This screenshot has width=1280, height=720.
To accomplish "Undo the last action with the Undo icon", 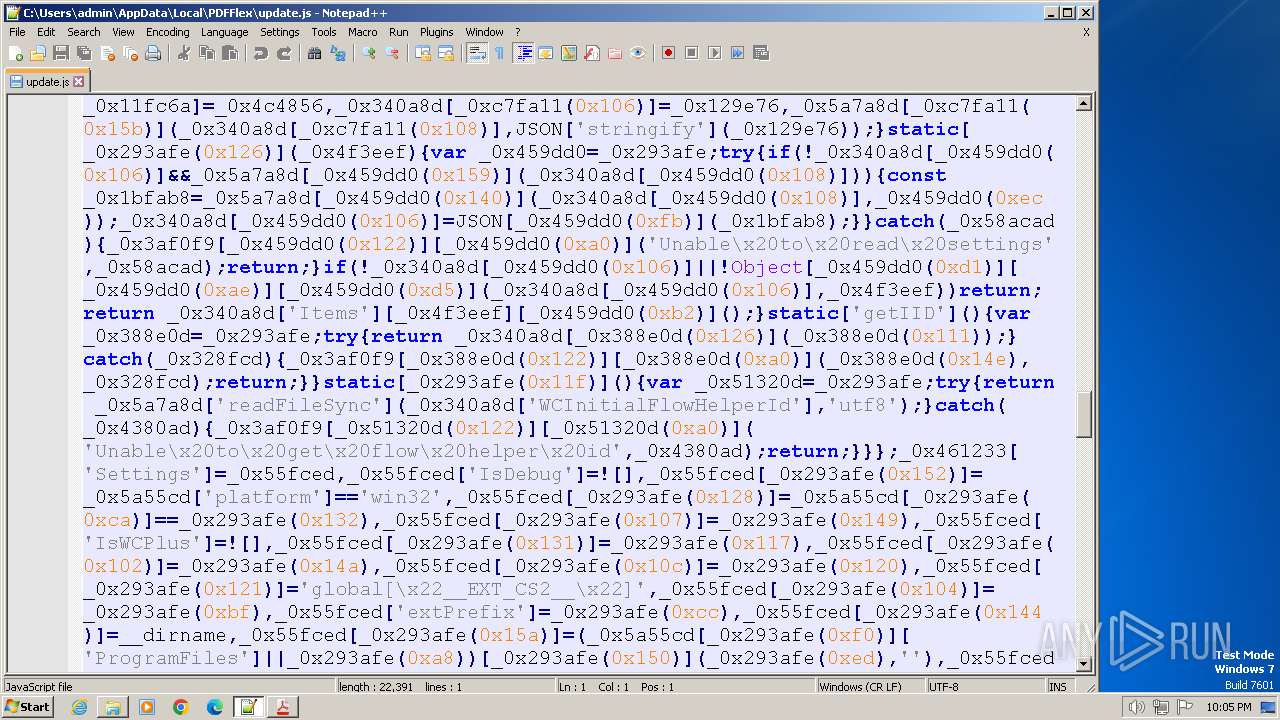I will 260,53.
